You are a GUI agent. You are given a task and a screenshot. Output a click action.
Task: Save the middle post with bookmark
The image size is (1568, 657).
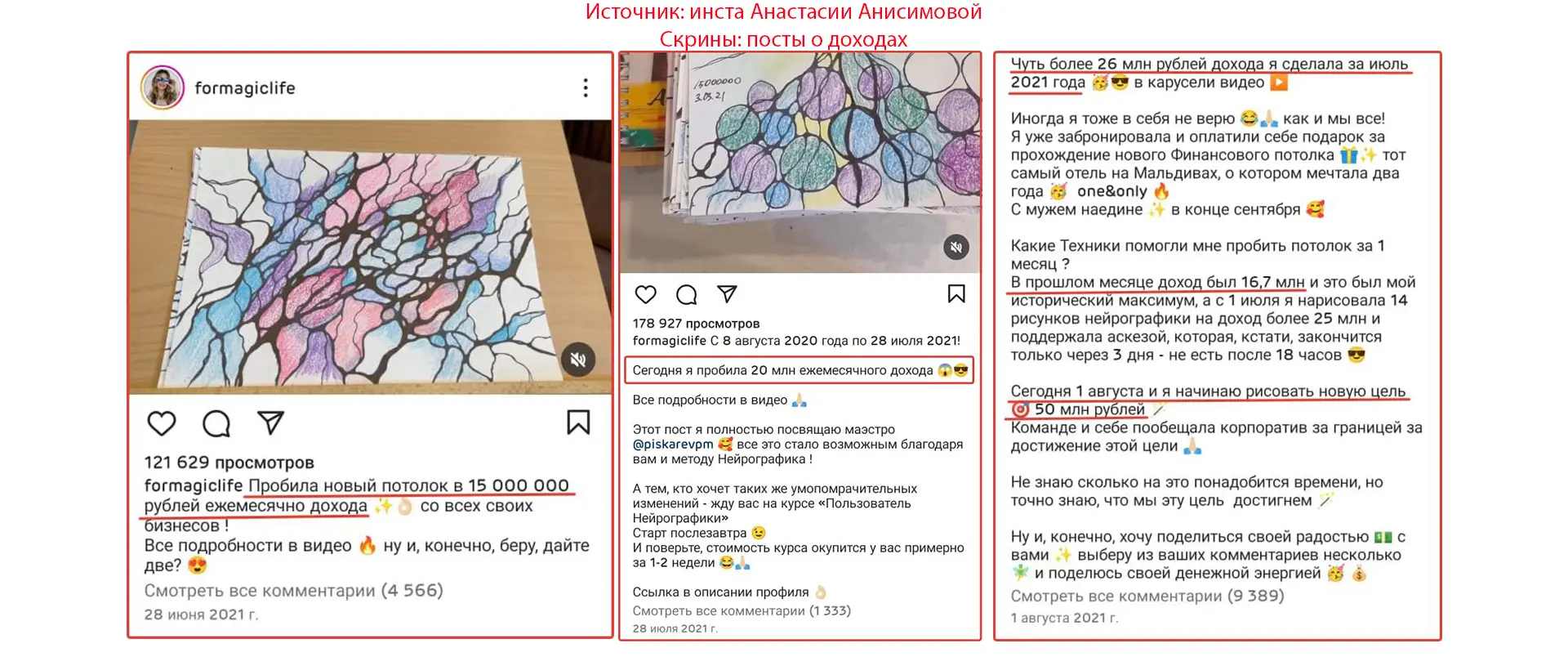[x=956, y=293]
